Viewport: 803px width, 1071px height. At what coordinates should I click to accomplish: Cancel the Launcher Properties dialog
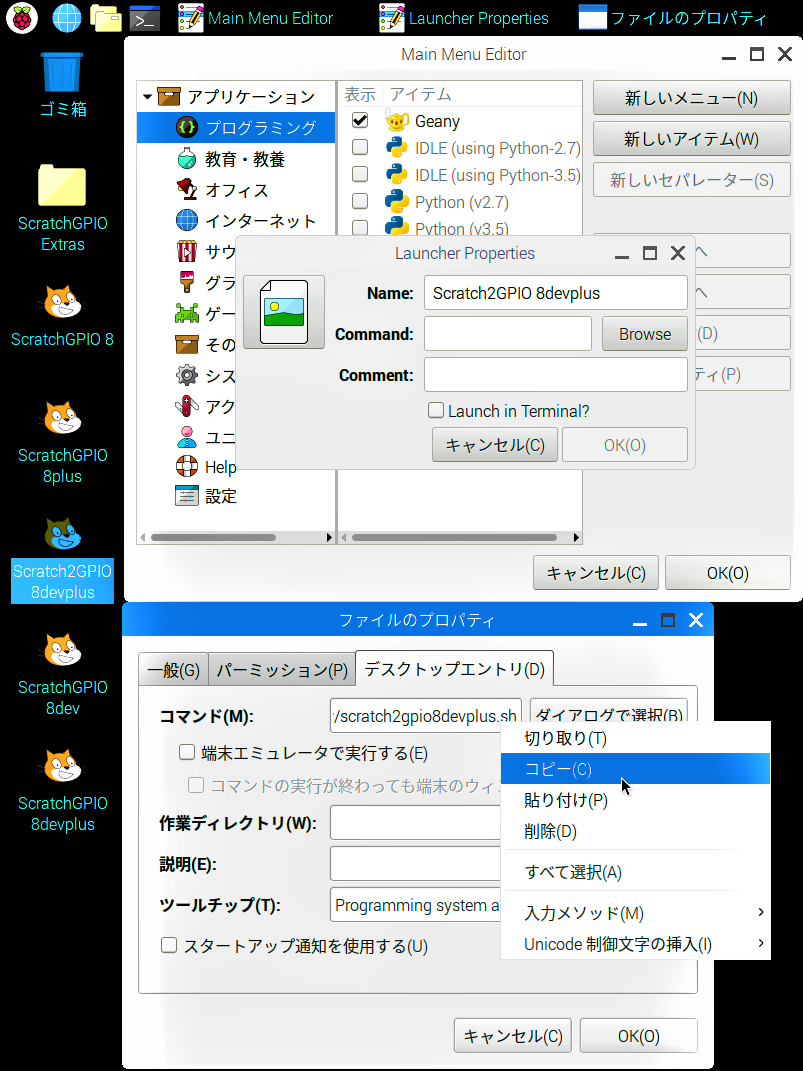pos(495,445)
